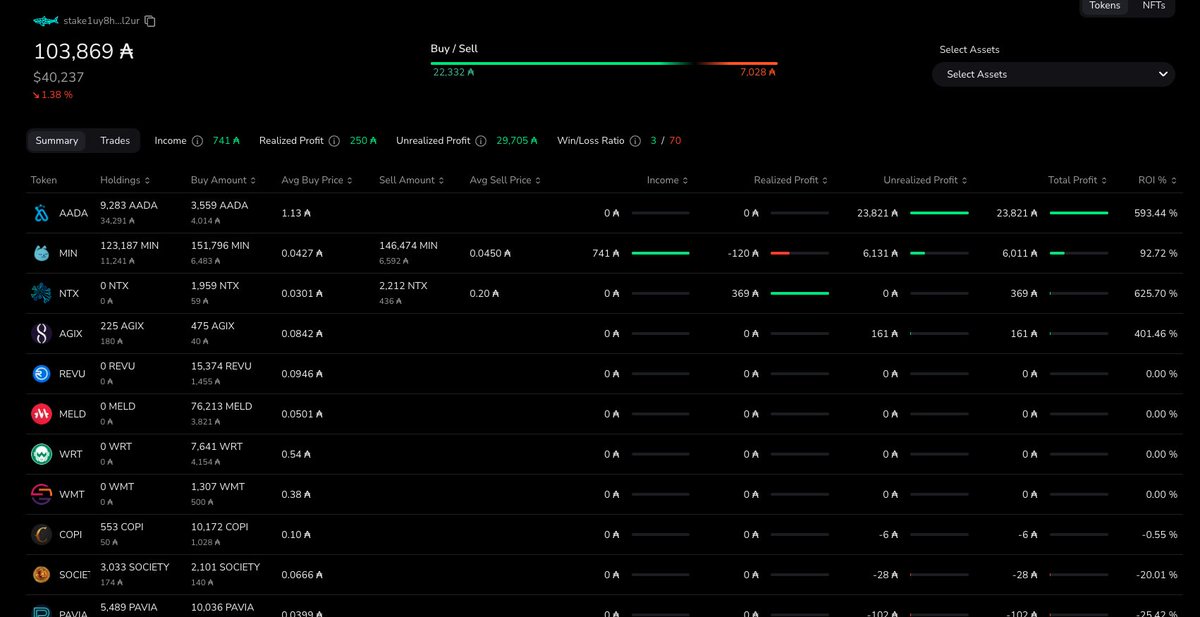
Task: Click NTX ROI value 625.70 %
Action: click(x=1157, y=293)
